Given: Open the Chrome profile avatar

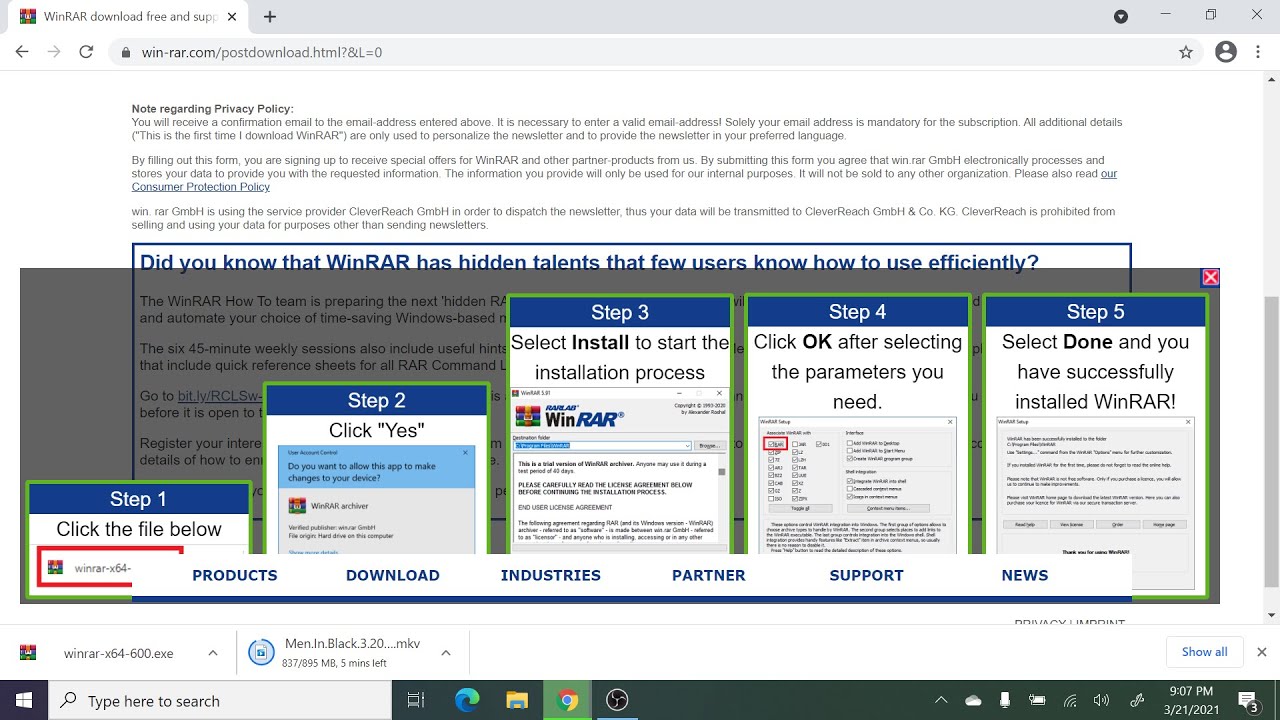Looking at the screenshot, I should tap(1226, 52).
